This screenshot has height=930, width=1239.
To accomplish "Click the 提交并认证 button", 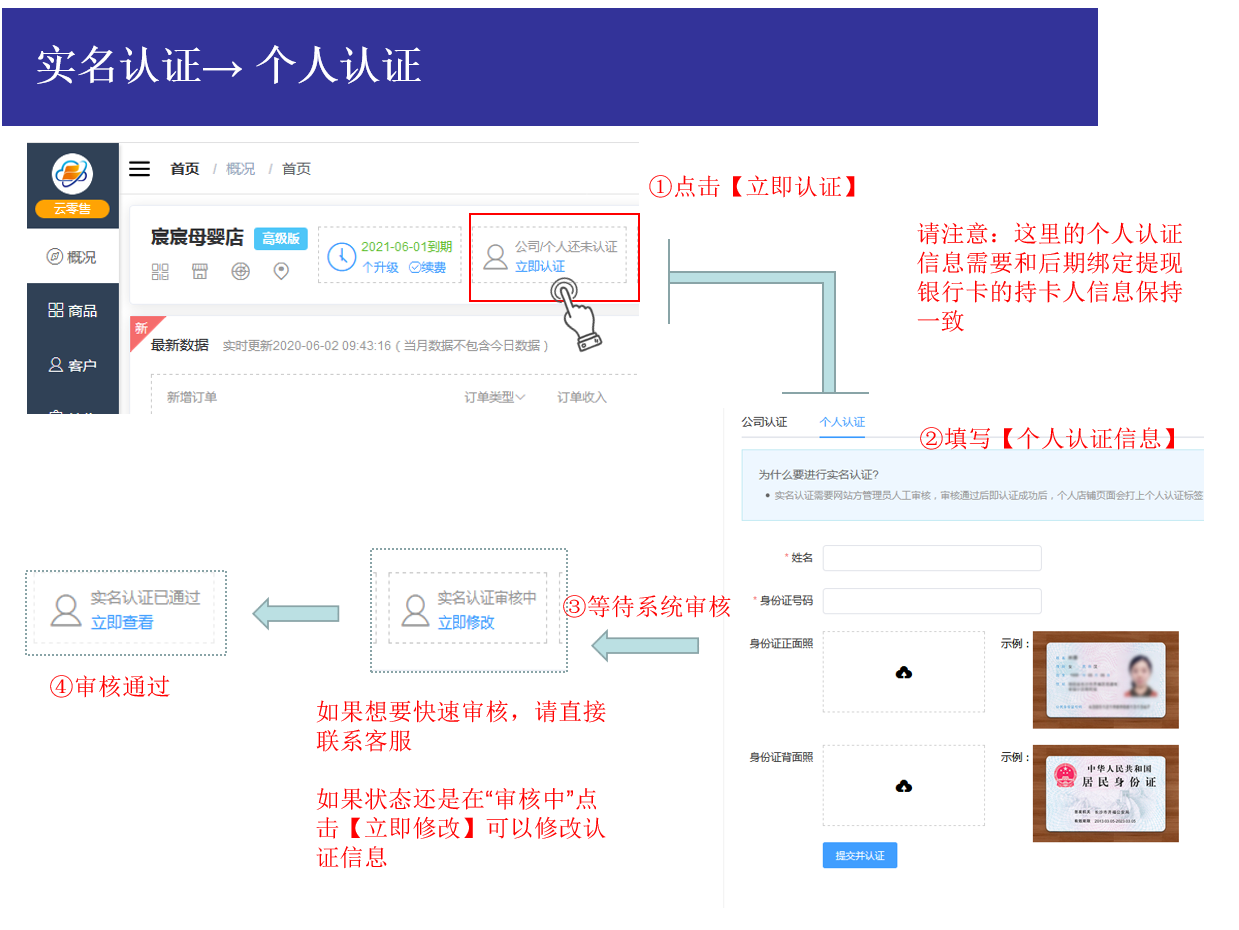I will pyautogui.click(x=860, y=855).
